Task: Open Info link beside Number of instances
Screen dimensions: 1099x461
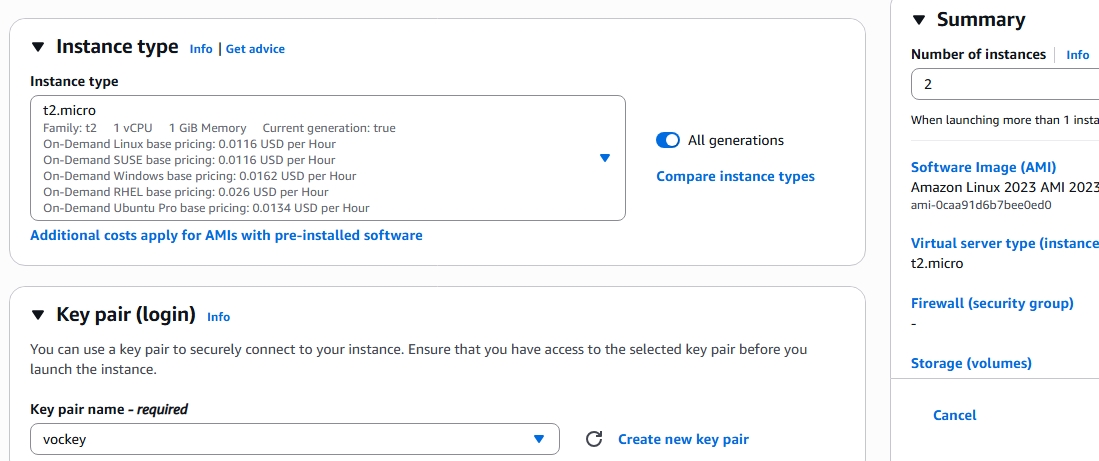Action: [1077, 55]
